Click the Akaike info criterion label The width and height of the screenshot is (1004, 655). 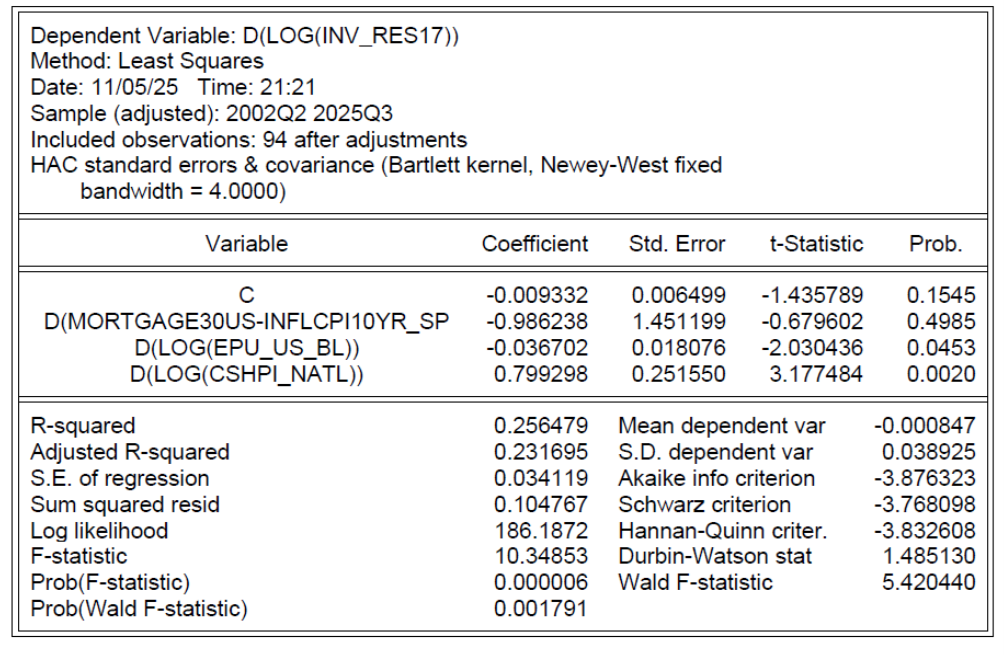(717, 479)
